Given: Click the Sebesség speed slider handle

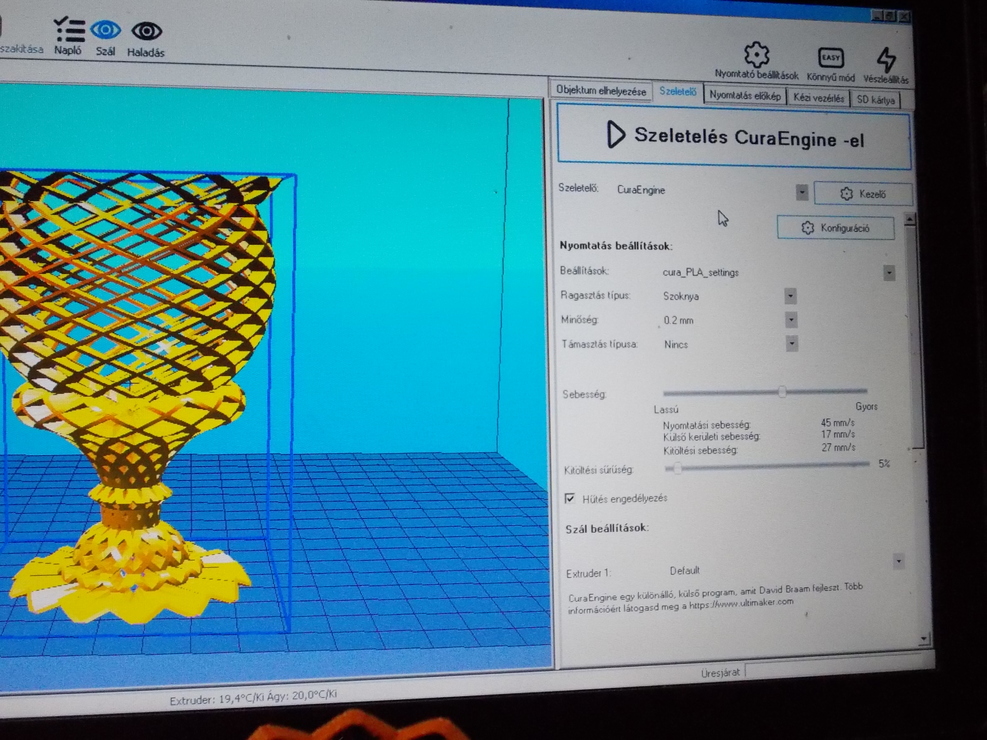Looking at the screenshot, I should click(x=782, y=392).
